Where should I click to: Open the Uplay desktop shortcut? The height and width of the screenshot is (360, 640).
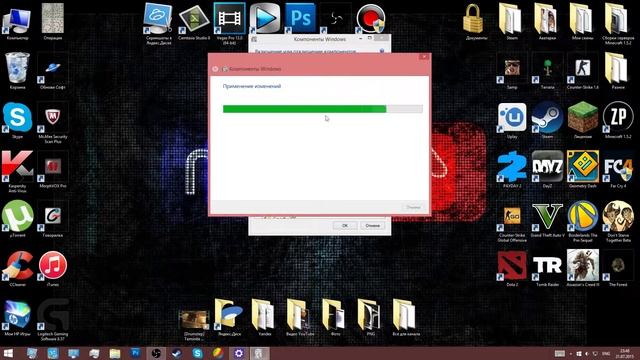(x=512, y=120)
